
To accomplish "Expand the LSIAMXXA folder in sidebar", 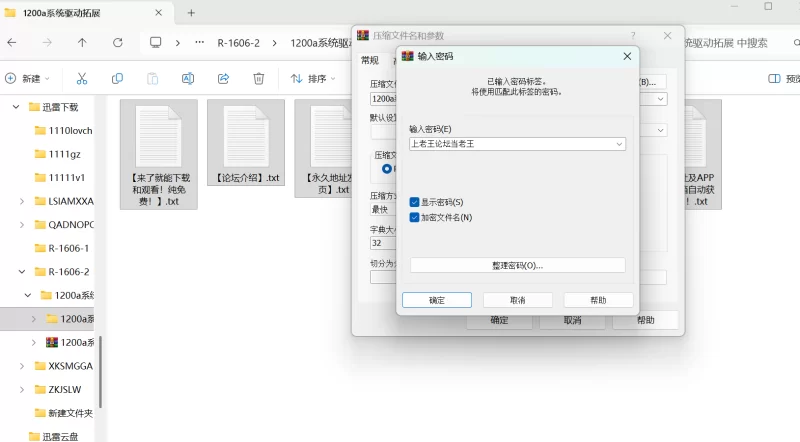I will [23, 201].
